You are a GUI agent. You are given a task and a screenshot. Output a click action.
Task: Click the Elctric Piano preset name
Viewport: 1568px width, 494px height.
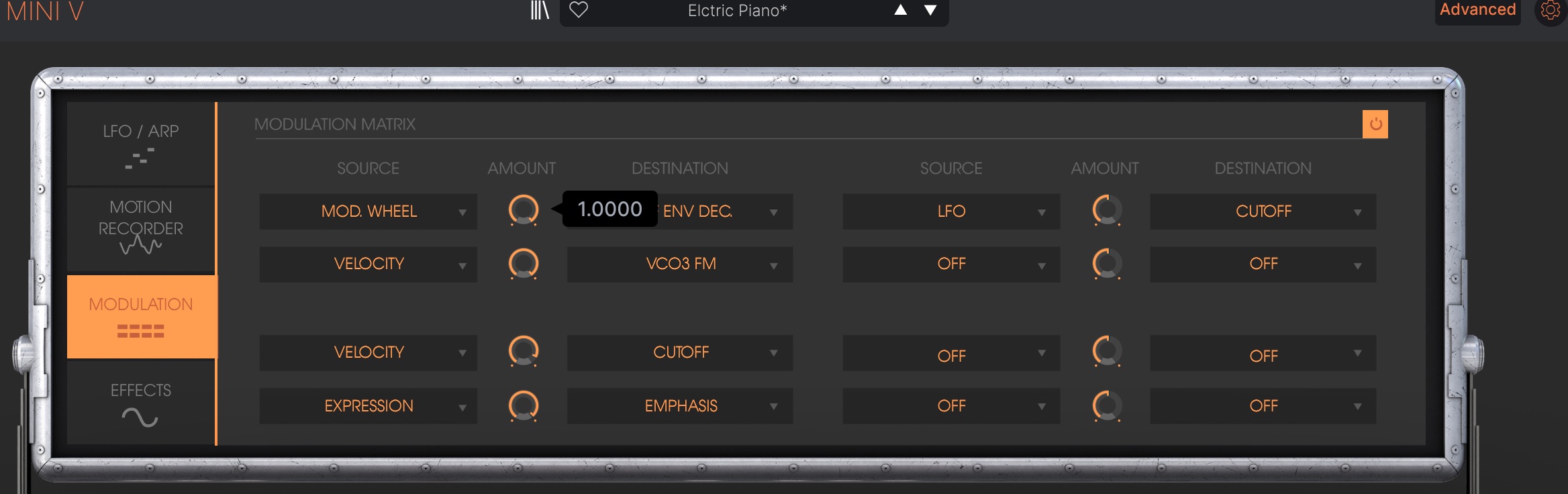click(737, 11)
